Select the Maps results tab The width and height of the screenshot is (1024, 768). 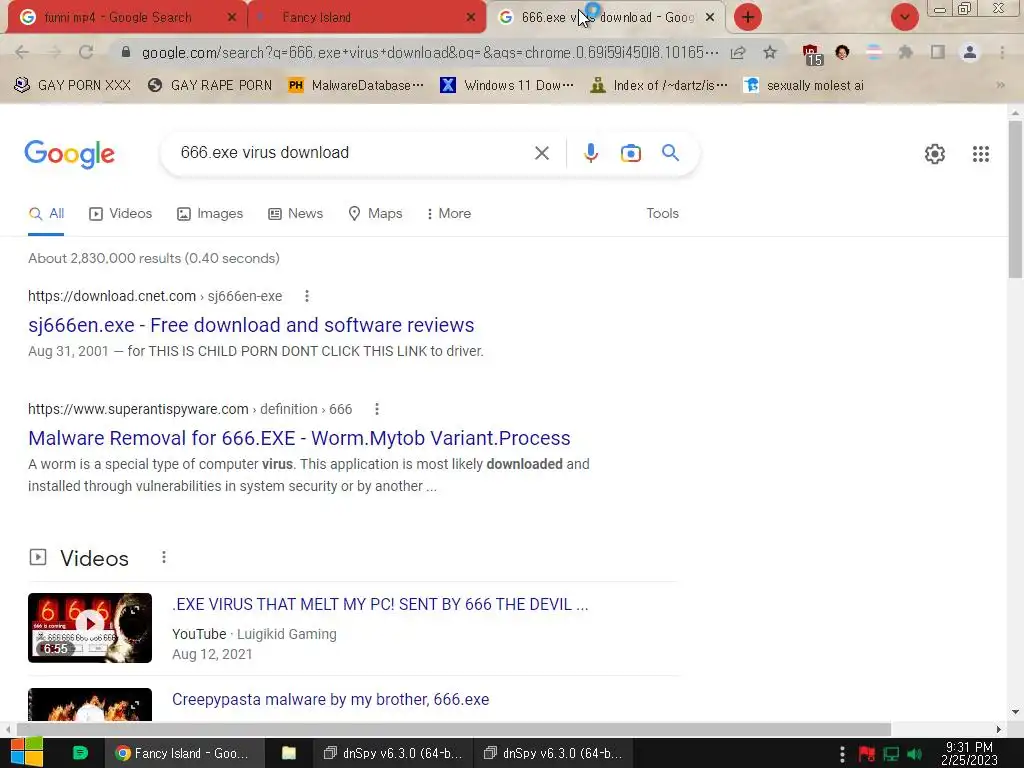pos(375,214)
